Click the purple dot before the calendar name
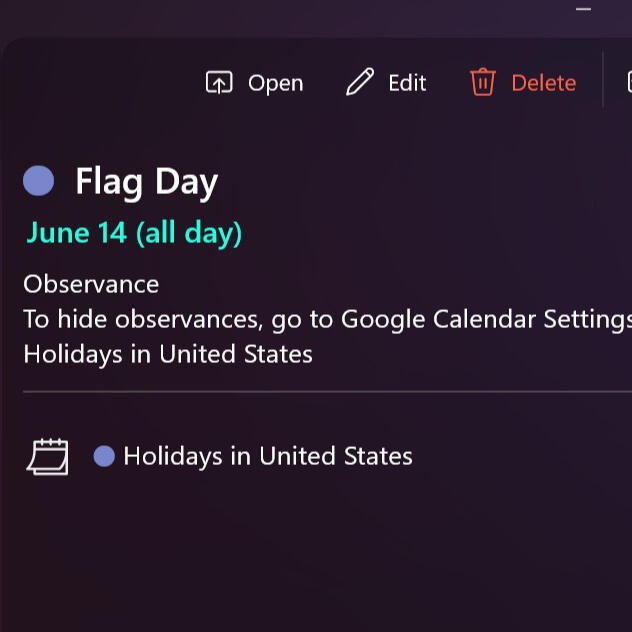Viewport: 632px width, 632px height. (104, 457)
